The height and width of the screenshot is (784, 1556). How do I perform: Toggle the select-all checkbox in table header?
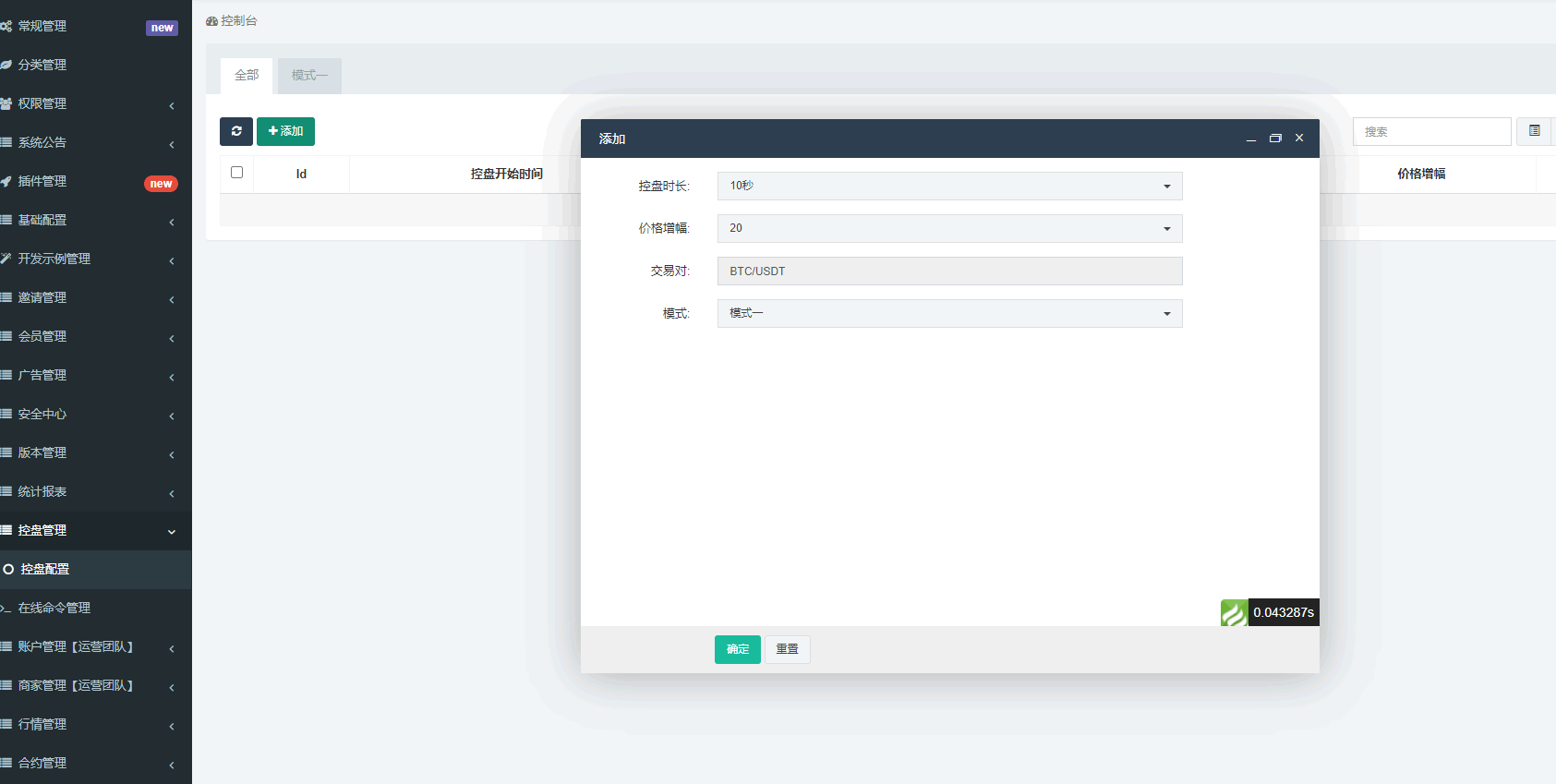pos(237,173)
